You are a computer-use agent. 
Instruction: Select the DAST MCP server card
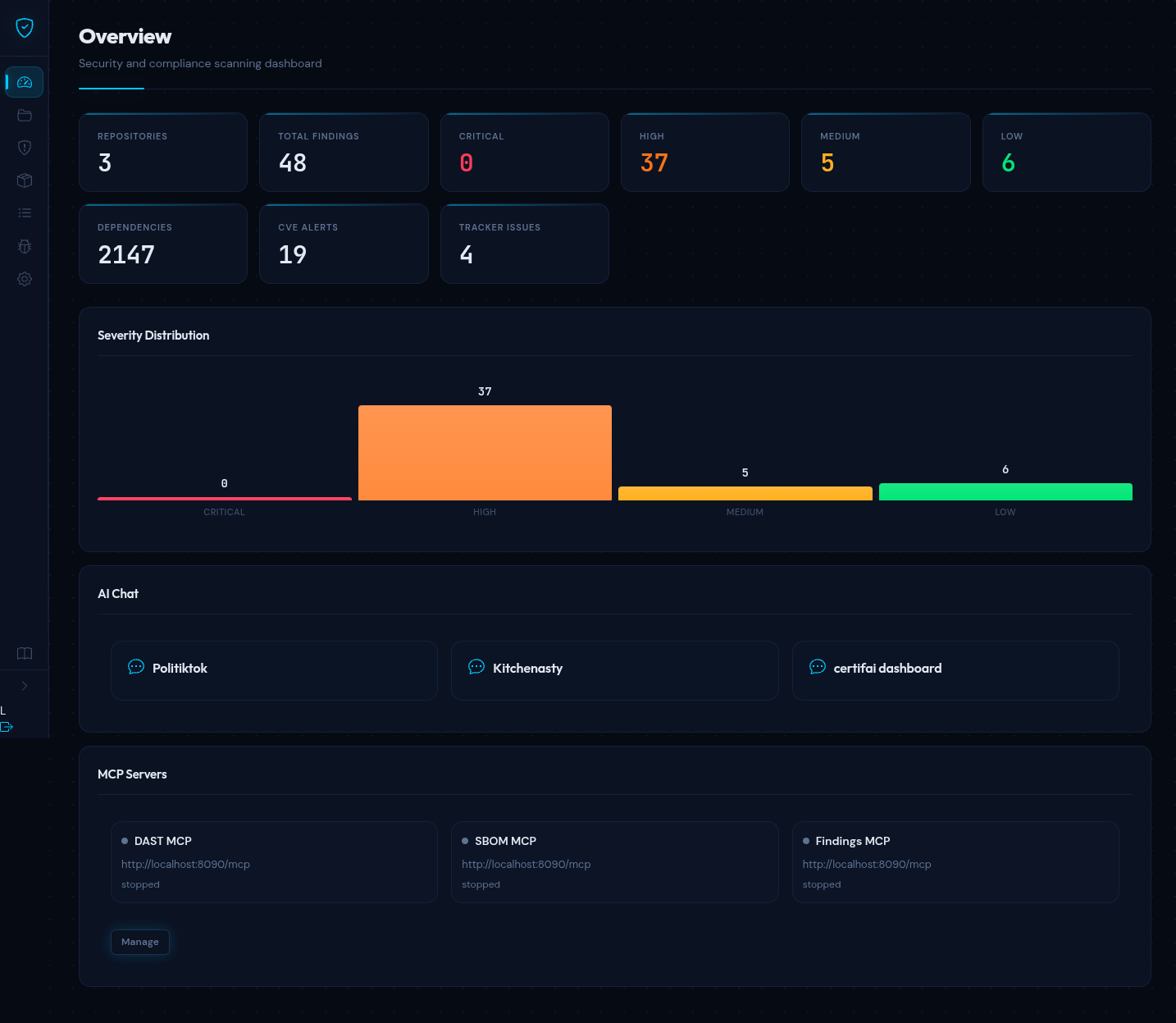click(x=274, y=861)
